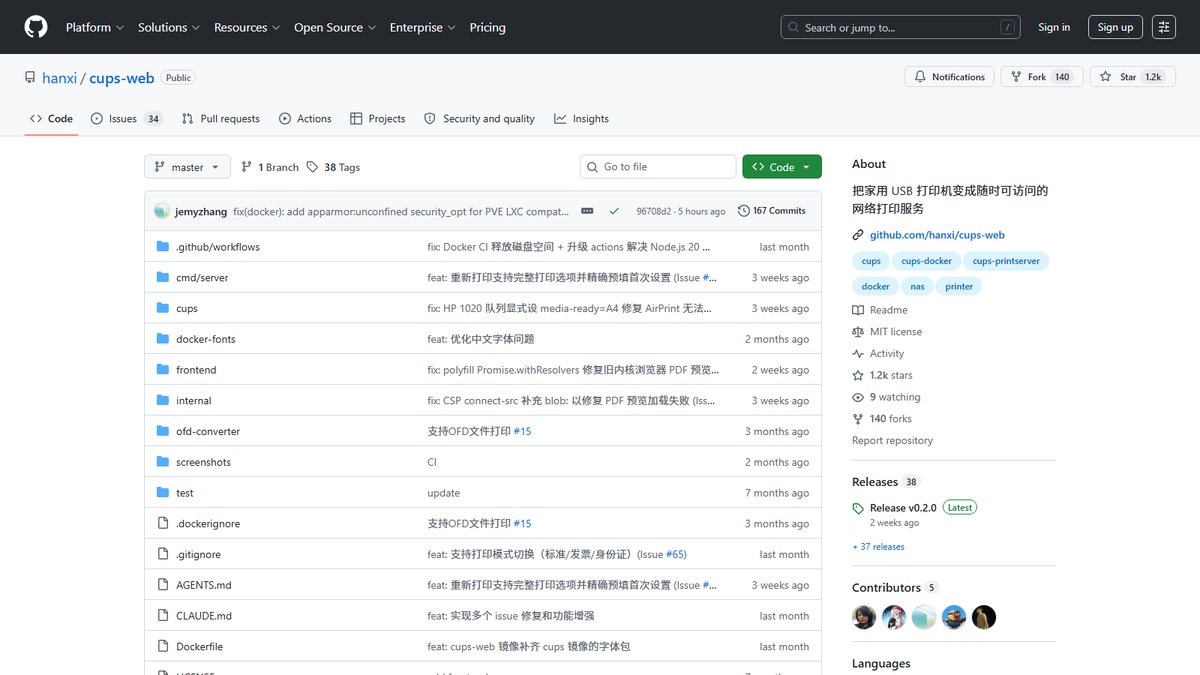Click the link icon beside github.com/hanxi/cups-web
Screen dimensions: 1200x675
[858, 235]
